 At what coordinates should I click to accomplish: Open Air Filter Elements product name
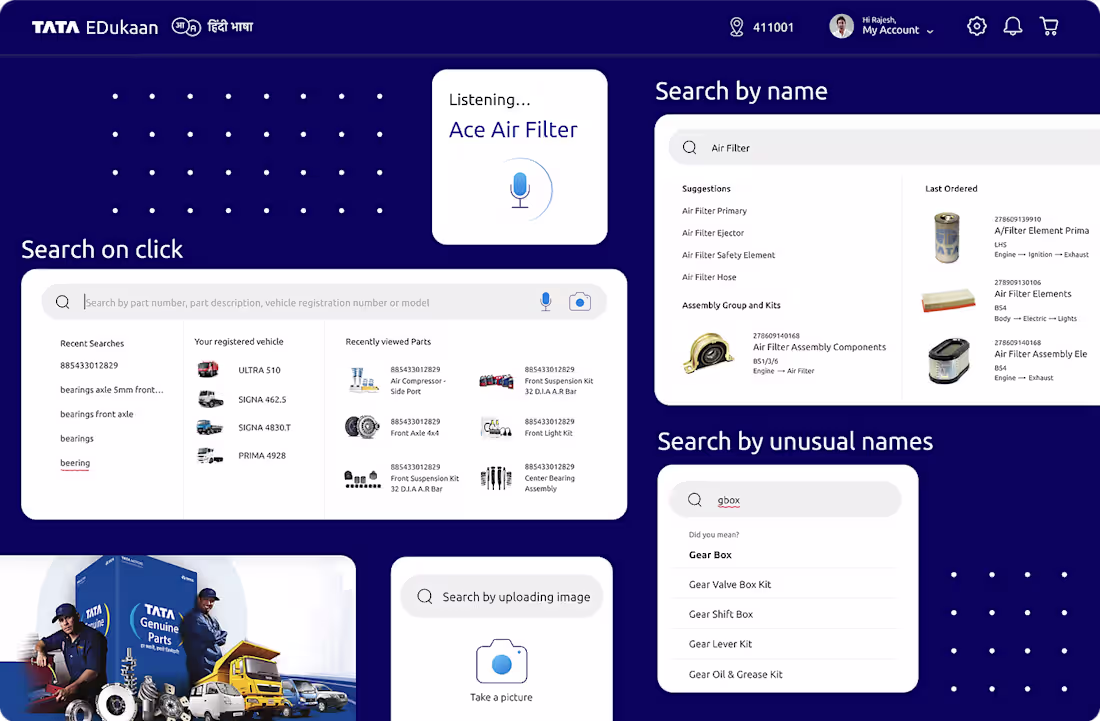coord(1033,294)
